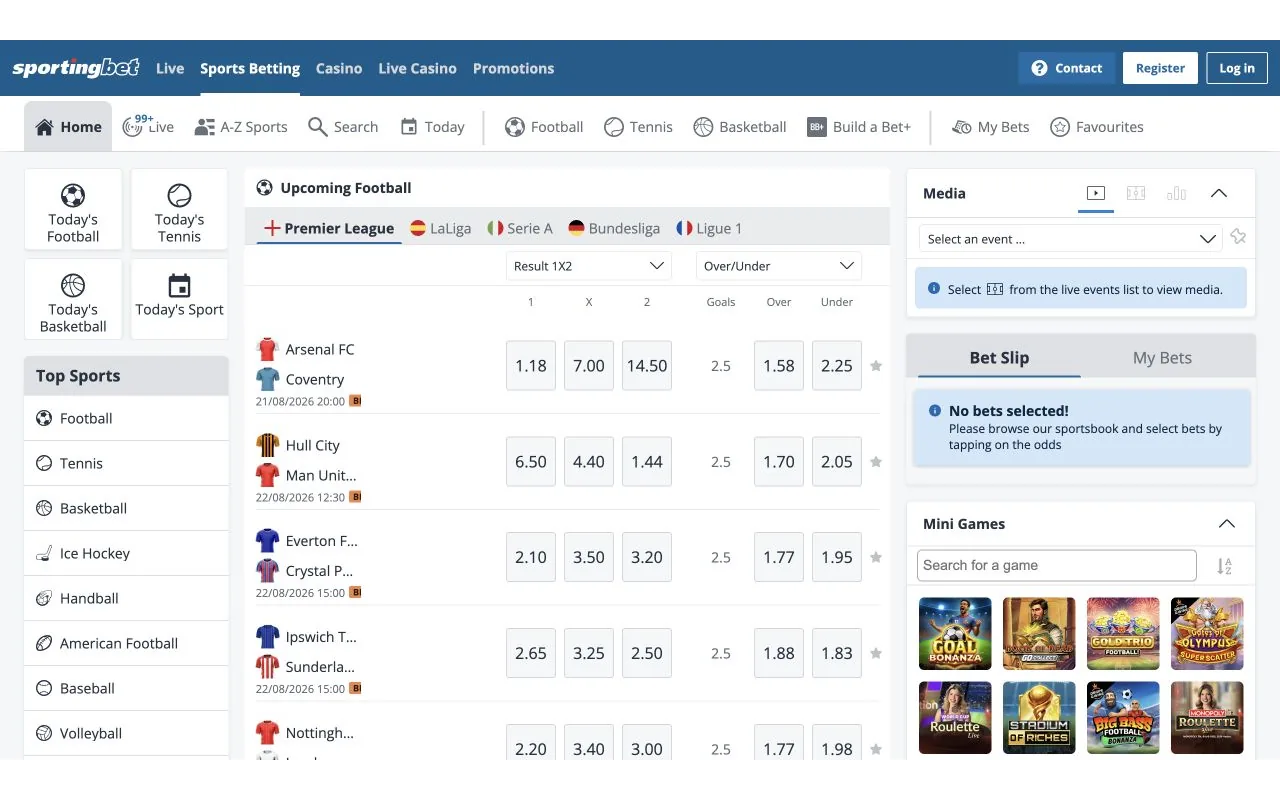The width and height of the screenshot is (1280, 800).
Task: Open the Stadium of Riches mini game
Action: tap(1039, 718)
